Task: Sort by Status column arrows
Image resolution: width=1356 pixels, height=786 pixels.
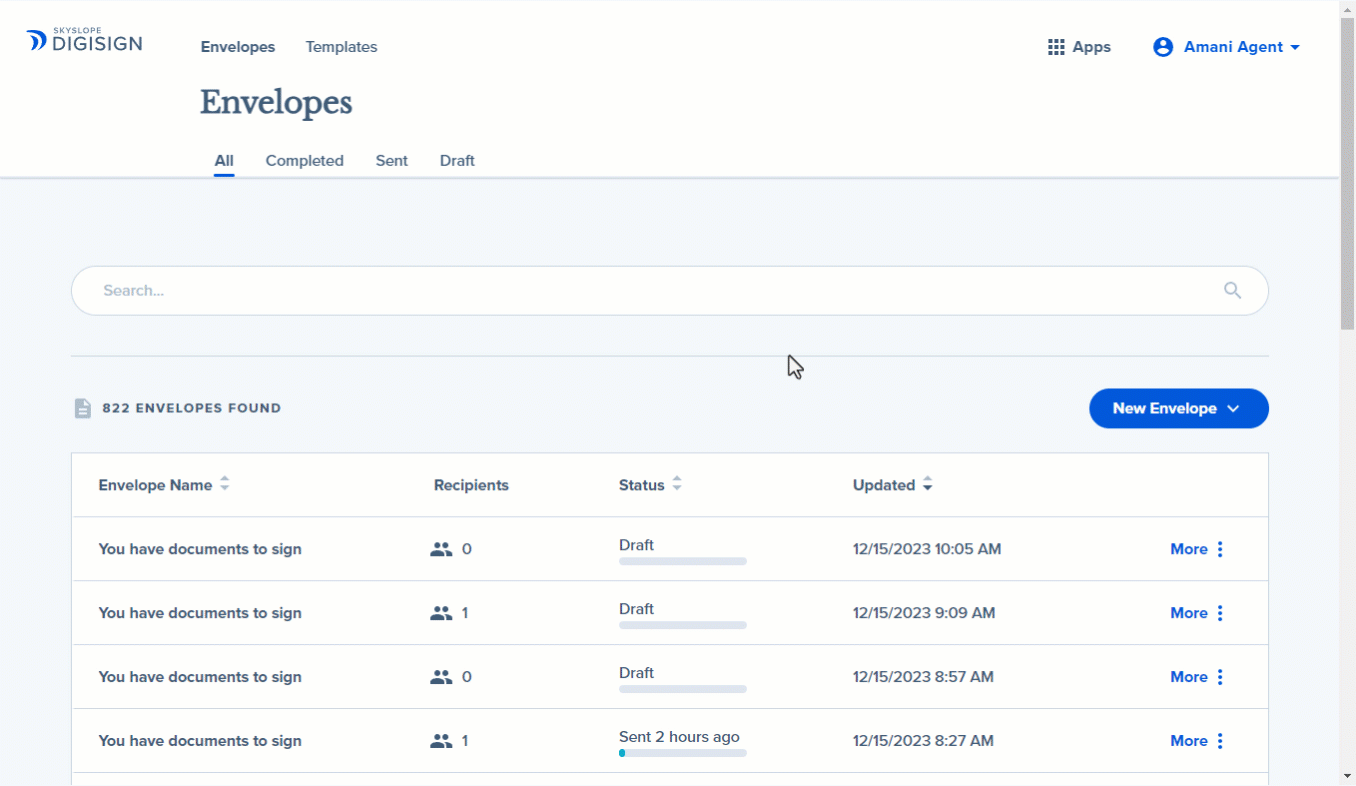Action: click(677, 484)
